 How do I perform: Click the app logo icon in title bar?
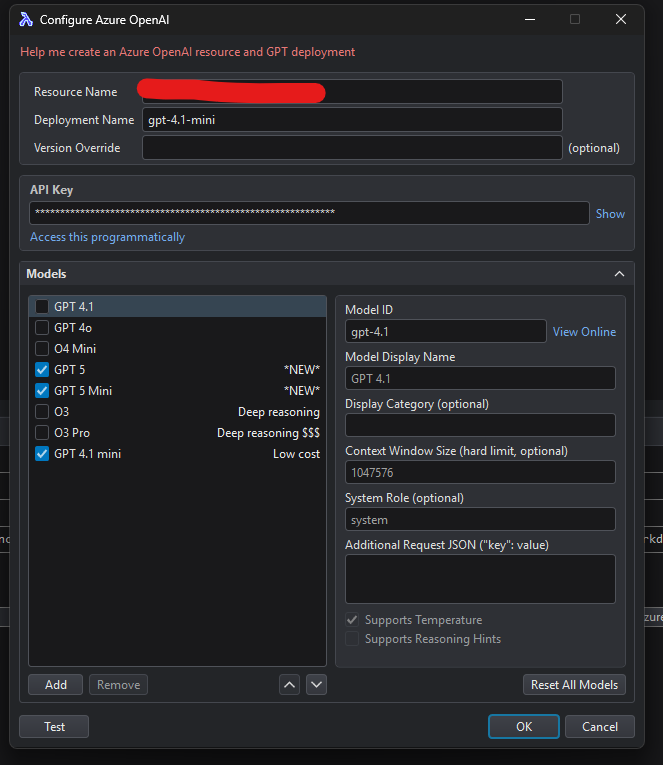(26, 20)
